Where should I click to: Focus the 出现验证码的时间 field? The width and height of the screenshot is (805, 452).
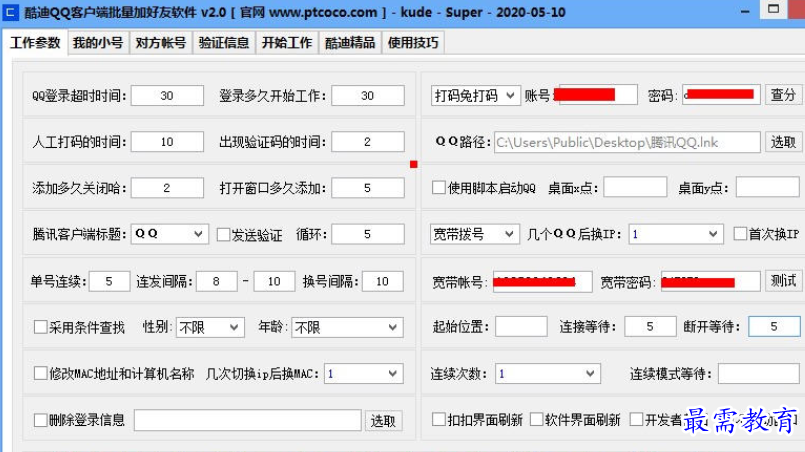click(368, 142)
